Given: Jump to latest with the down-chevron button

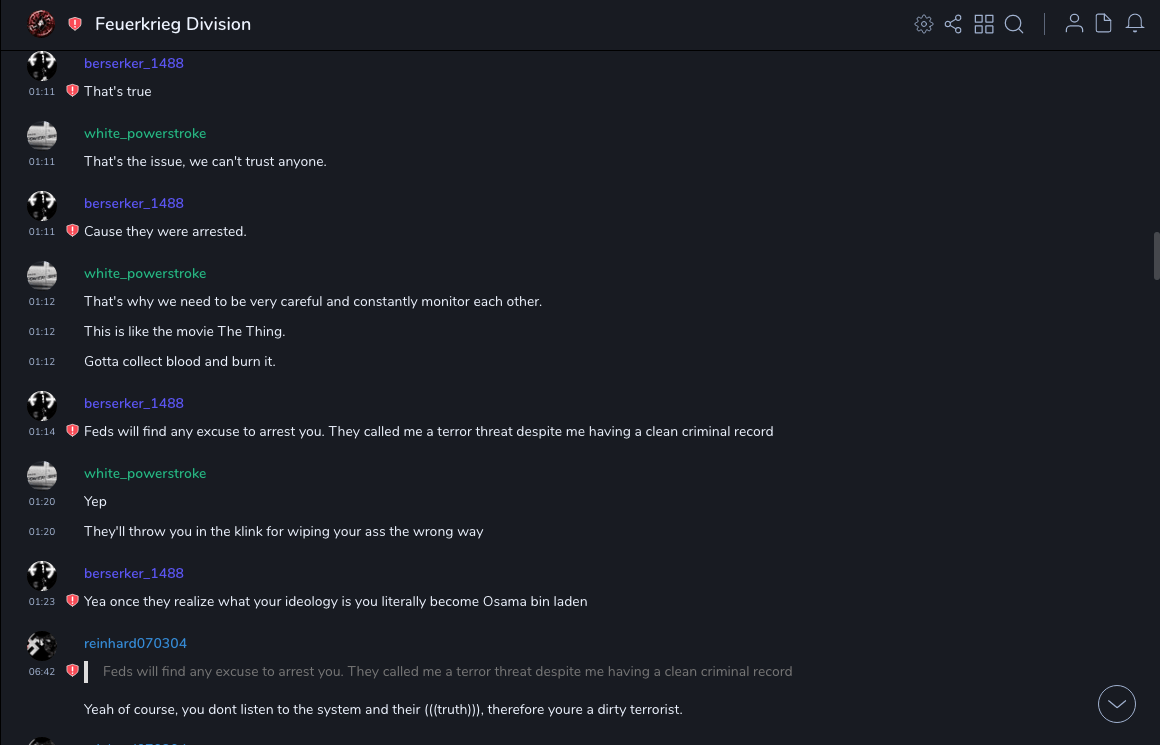Looking at the screenshot, I should [x=1117, y=704].
